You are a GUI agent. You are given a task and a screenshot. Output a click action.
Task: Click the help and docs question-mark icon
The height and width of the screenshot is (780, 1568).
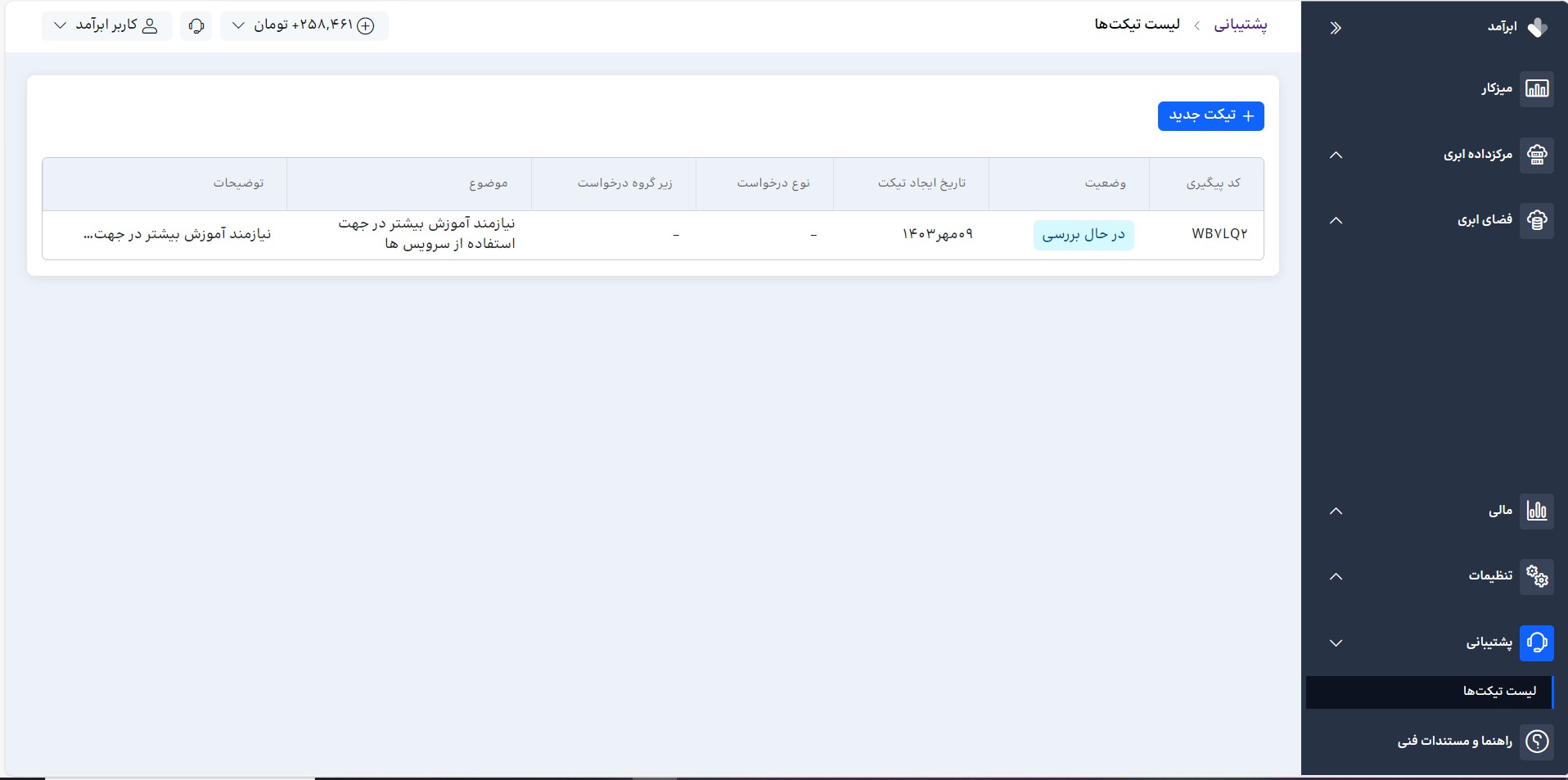(1537, 742)
